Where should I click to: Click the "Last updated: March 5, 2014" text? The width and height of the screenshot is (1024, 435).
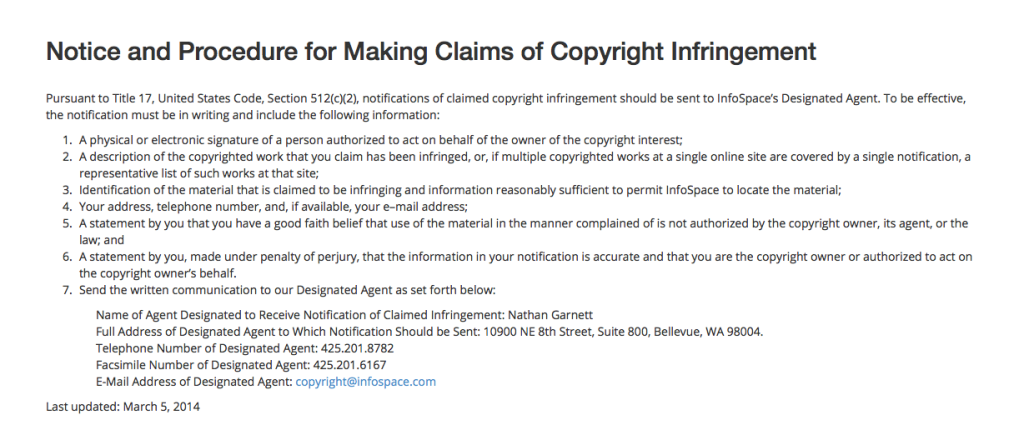(123, 406)
